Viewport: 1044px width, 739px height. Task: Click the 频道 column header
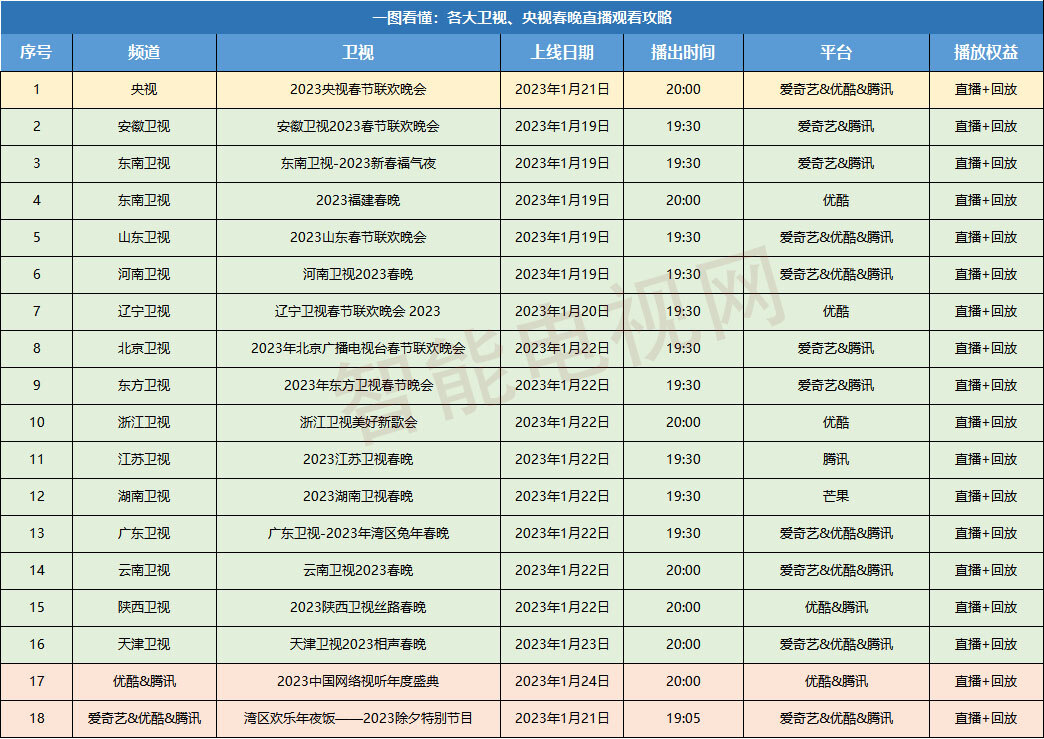coord(144,53)
